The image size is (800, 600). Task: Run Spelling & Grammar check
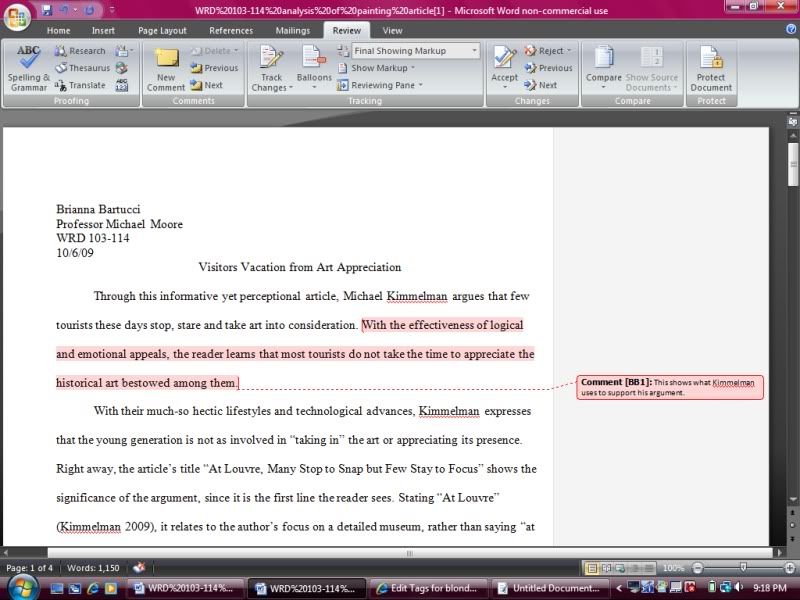29,68
